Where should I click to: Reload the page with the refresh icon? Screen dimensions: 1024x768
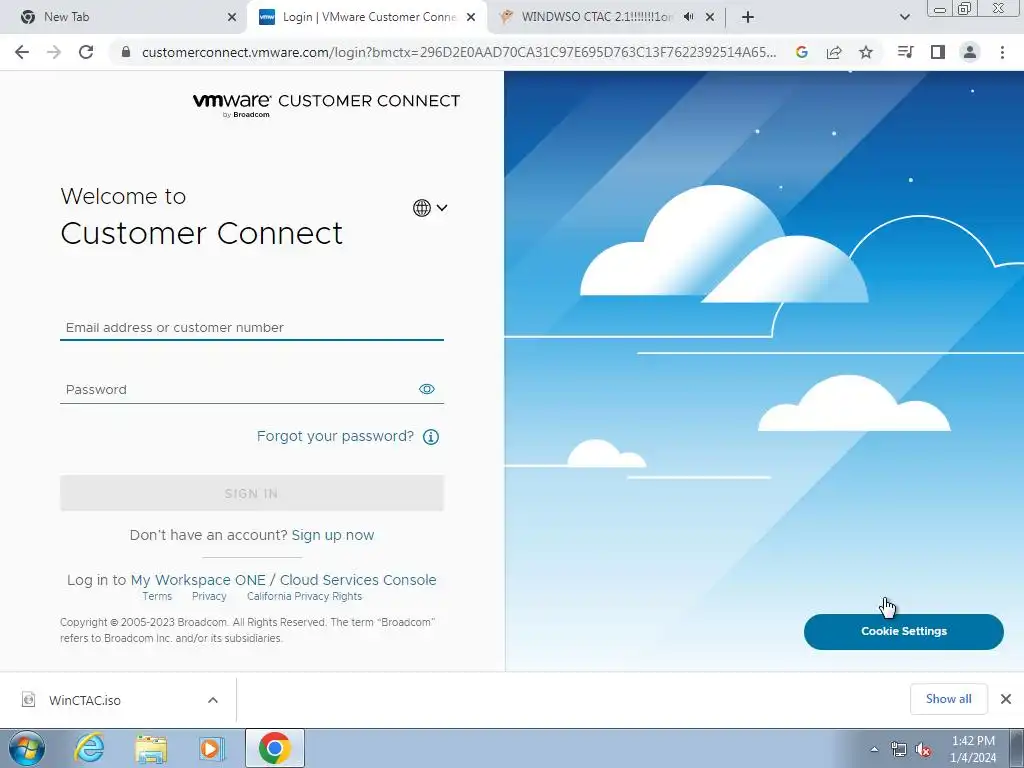click(x=86, y=52)
